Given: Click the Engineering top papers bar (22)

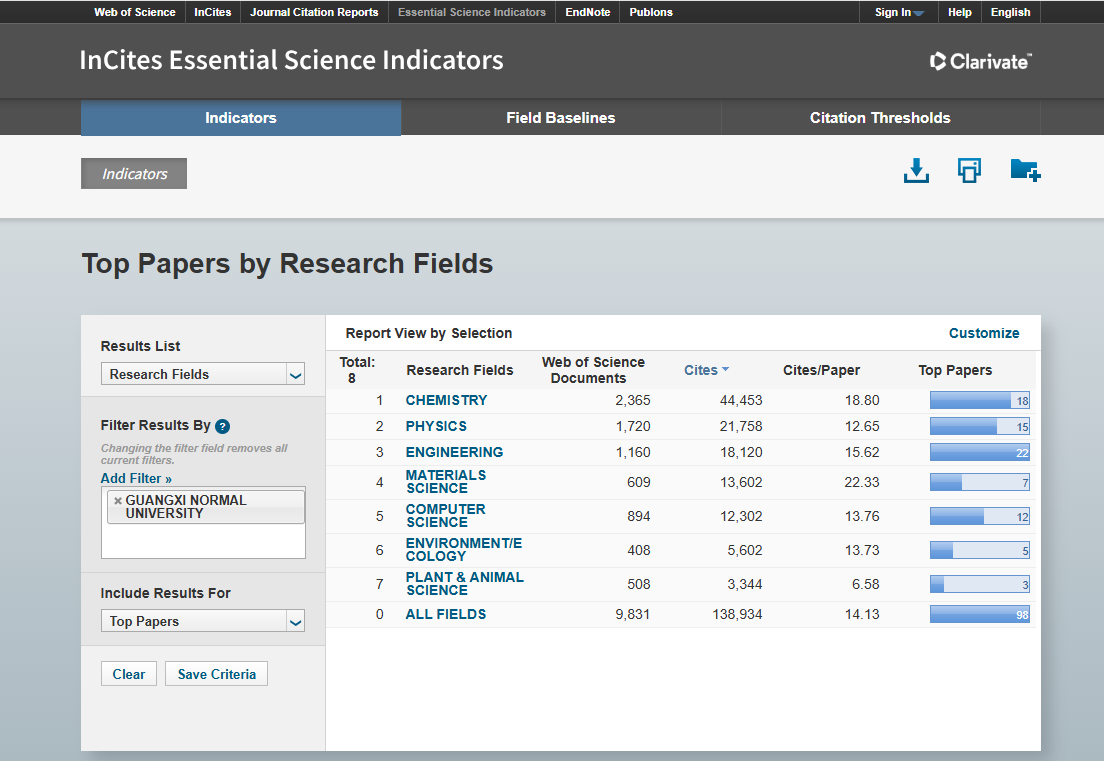Looking at the screenshot, I should [x=979, y=453].
